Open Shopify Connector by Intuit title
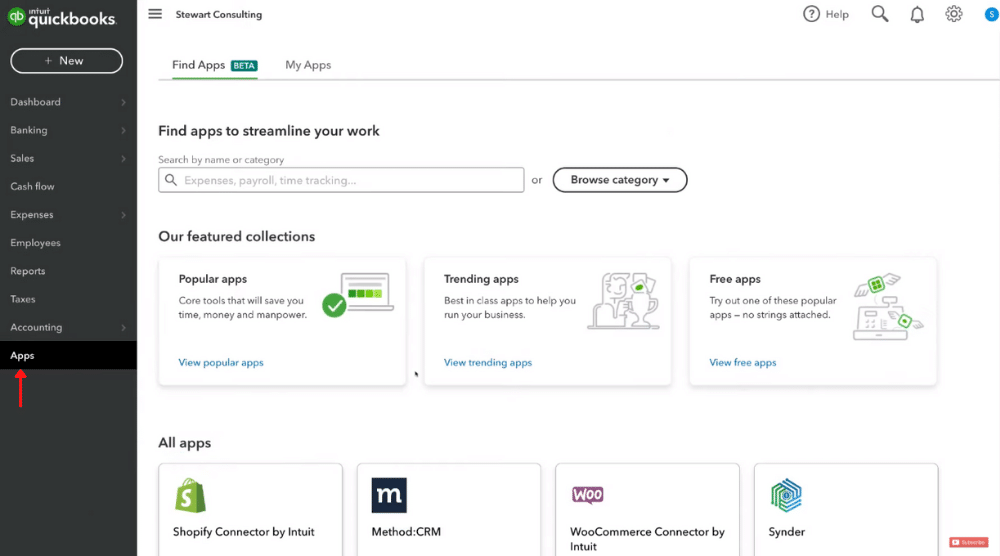Screen dimensions: 1000x556 244,532
